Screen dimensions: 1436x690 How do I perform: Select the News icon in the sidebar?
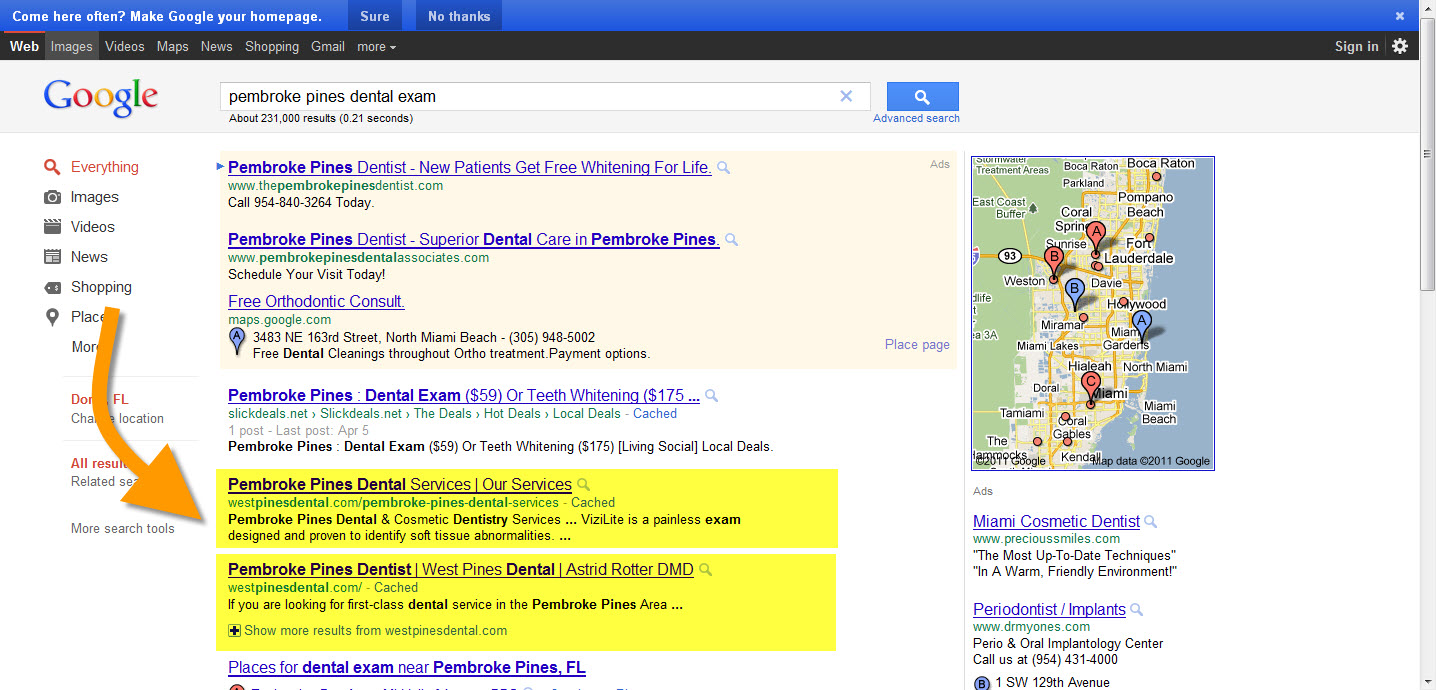click(x=53, y=257)
